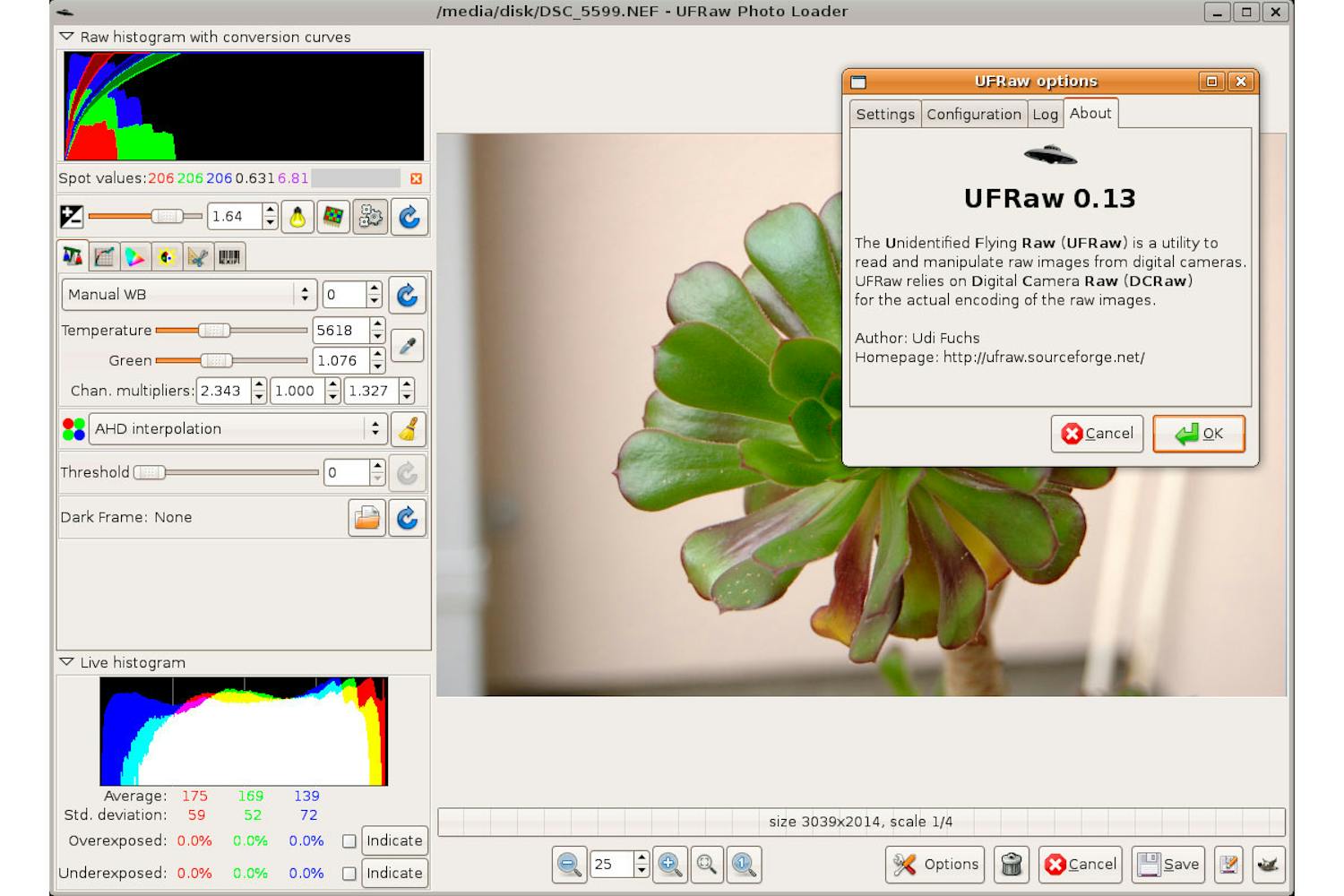
Task: Toggle the unclip highlights Bayer pattern icon
Action: click(332, 216)
